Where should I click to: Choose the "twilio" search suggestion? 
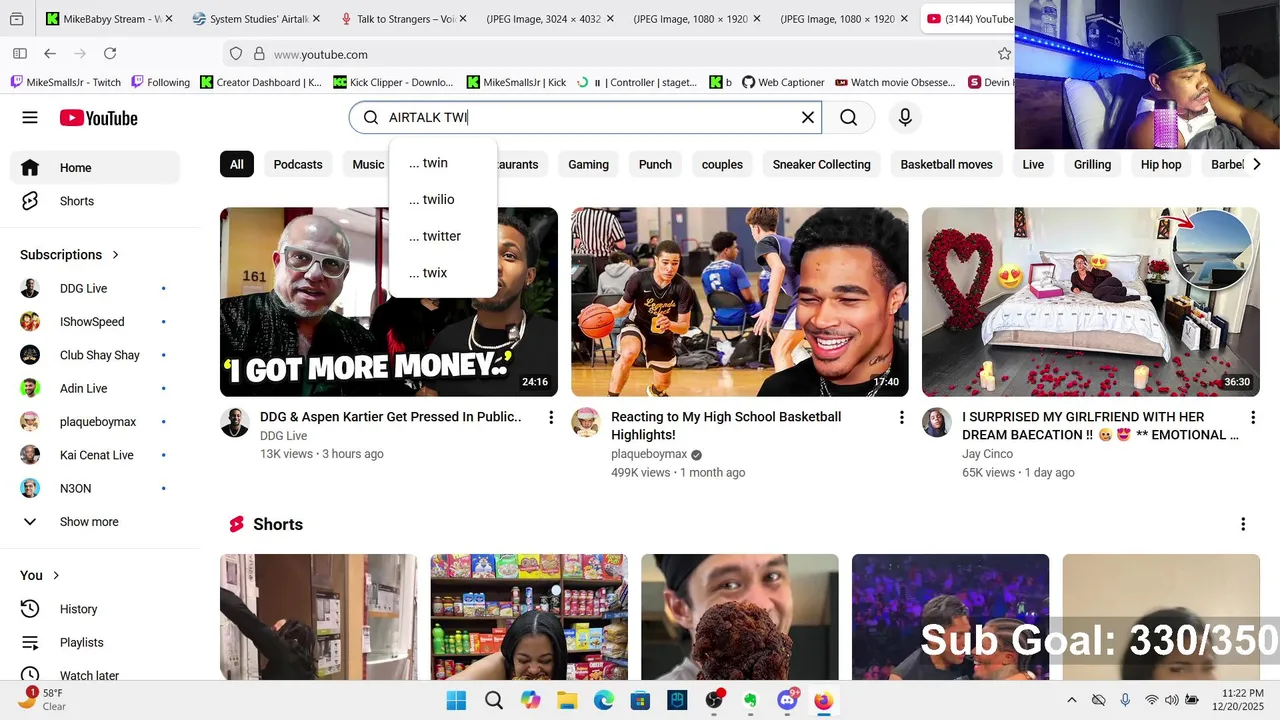click(x=443, y=200)
